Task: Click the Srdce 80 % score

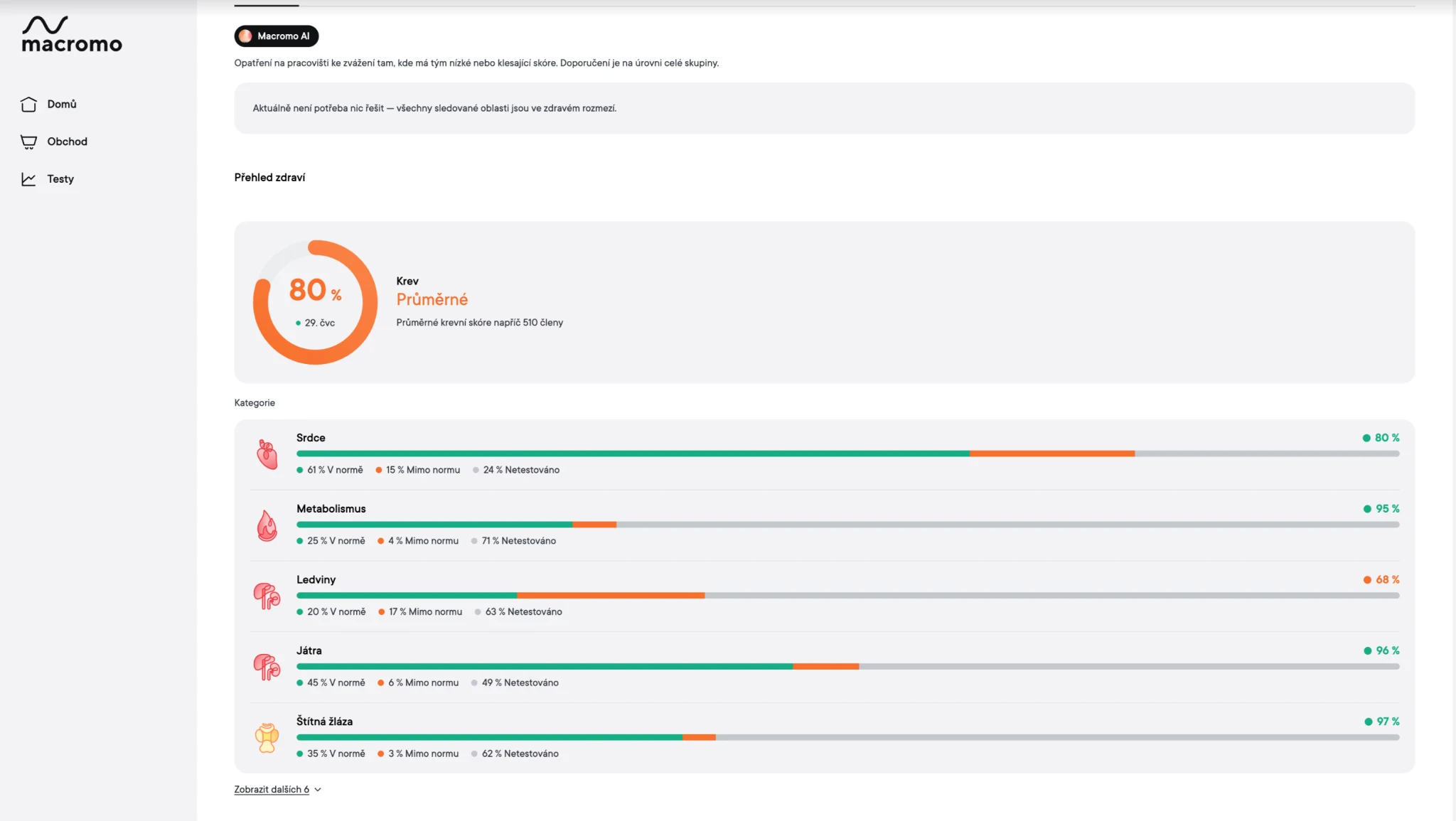Action: (1381, 438)
